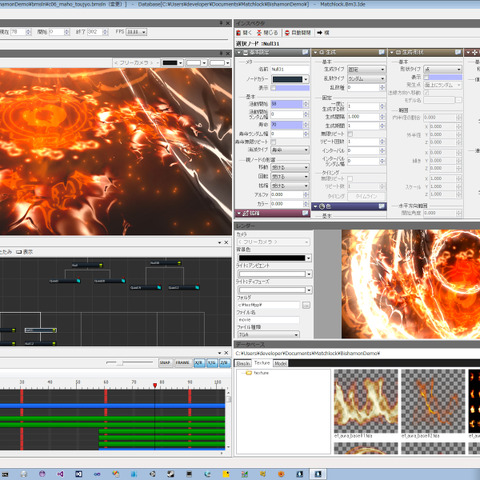Toggle the 無限リピート checkbox in the fixed section

pos(350,134)
